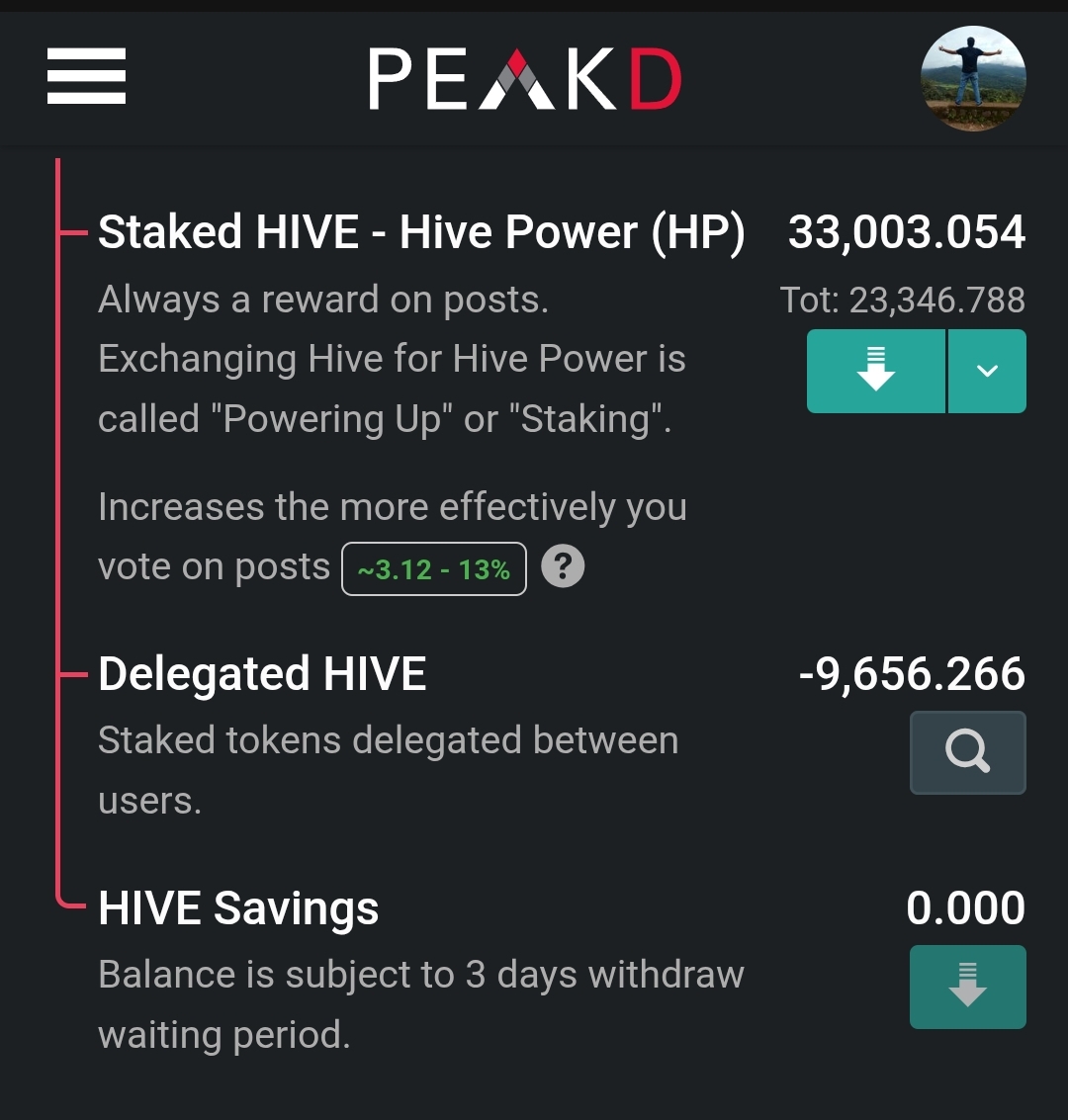Image resolution: width=1068 pixels, height=1120 pixels.
Task: Open the user profile avatar
Action: point(973,79)
